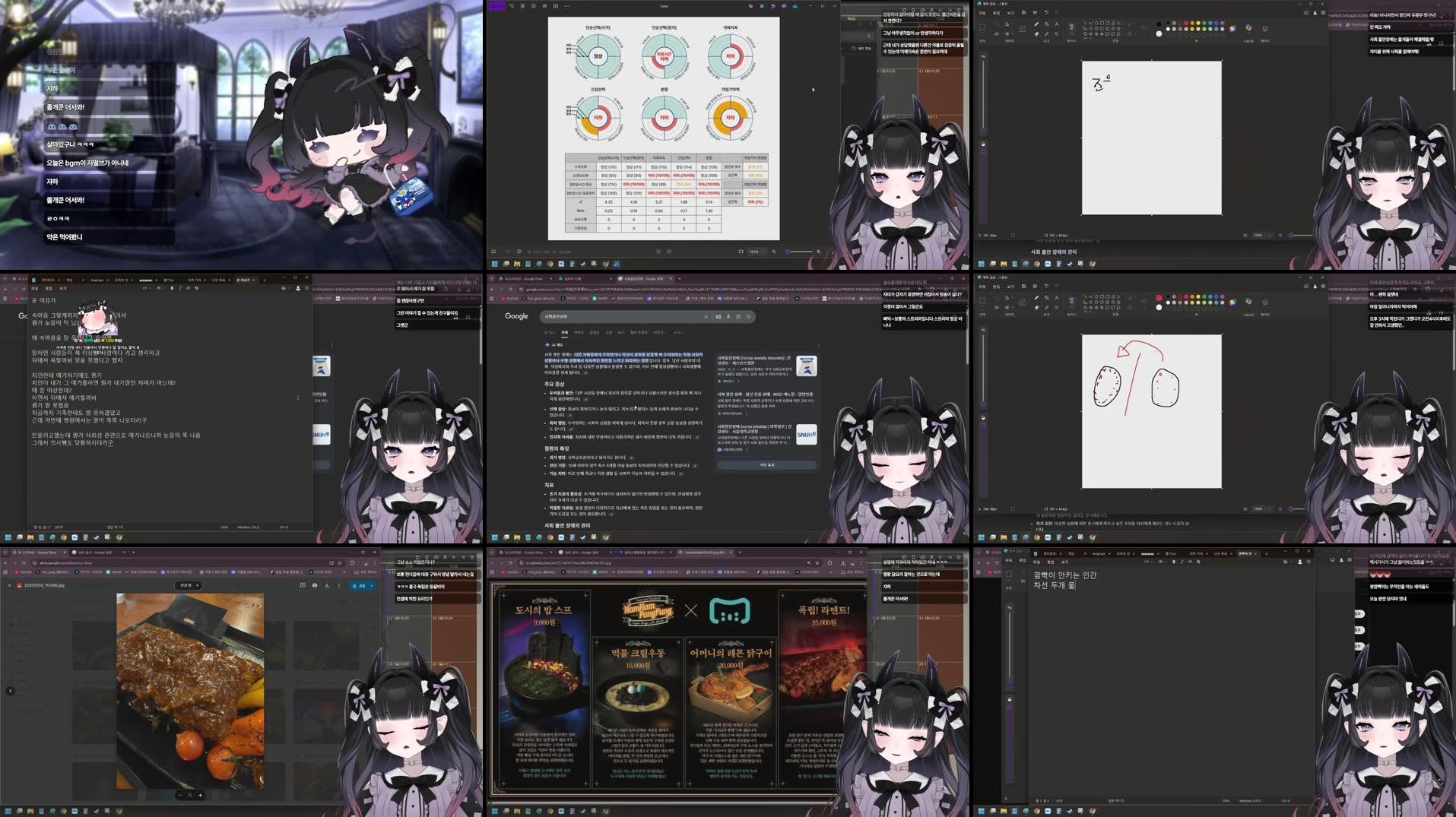Expand the Tools dropdown on the Google results page

point(678,333)
